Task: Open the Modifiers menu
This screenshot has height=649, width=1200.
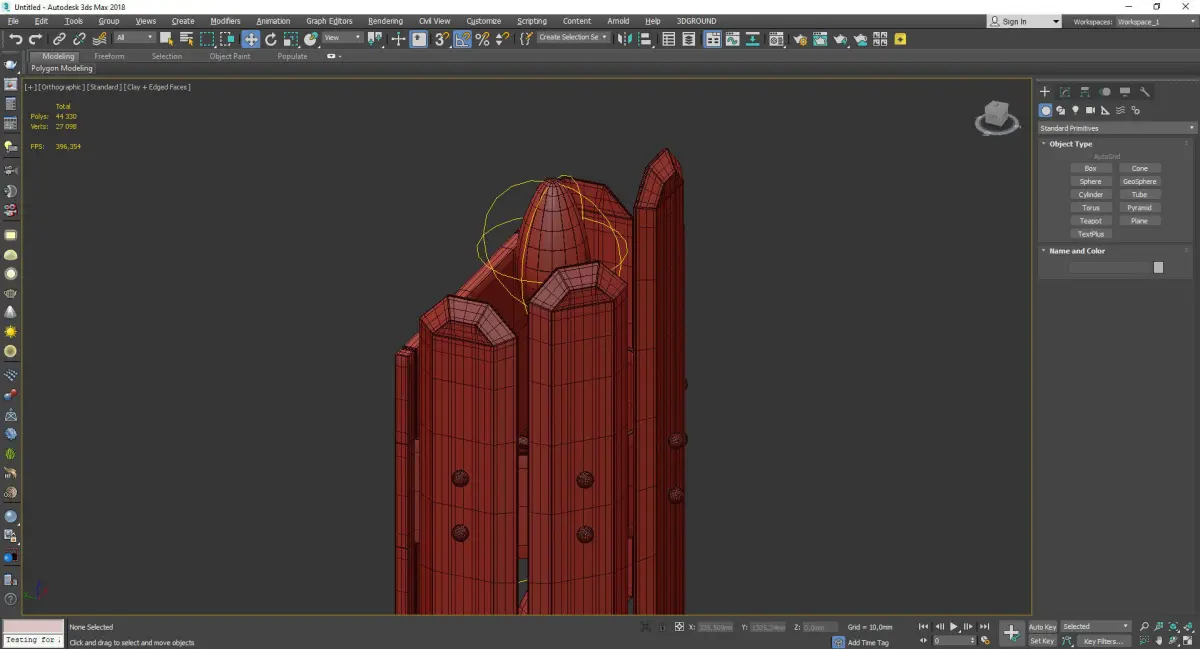Action: [225, 21]
